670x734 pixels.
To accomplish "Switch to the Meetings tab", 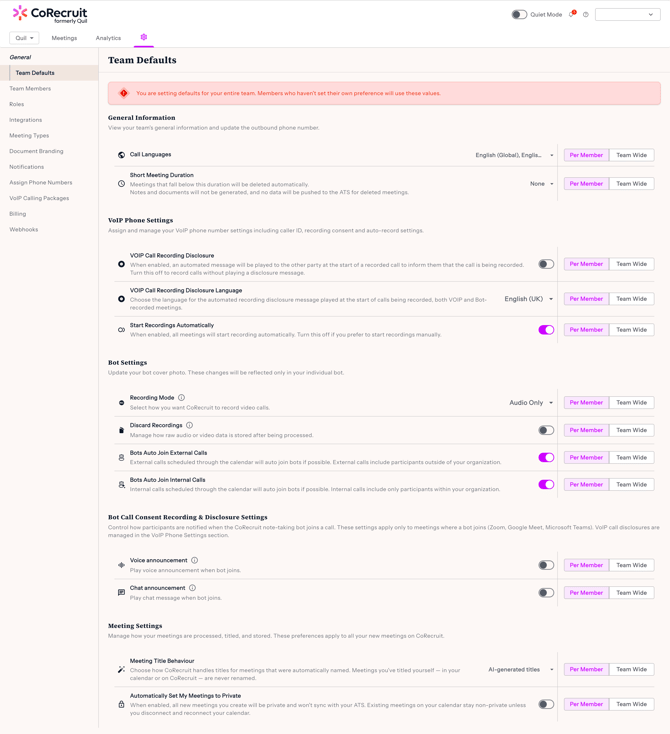I will click(x=64, y=38).
